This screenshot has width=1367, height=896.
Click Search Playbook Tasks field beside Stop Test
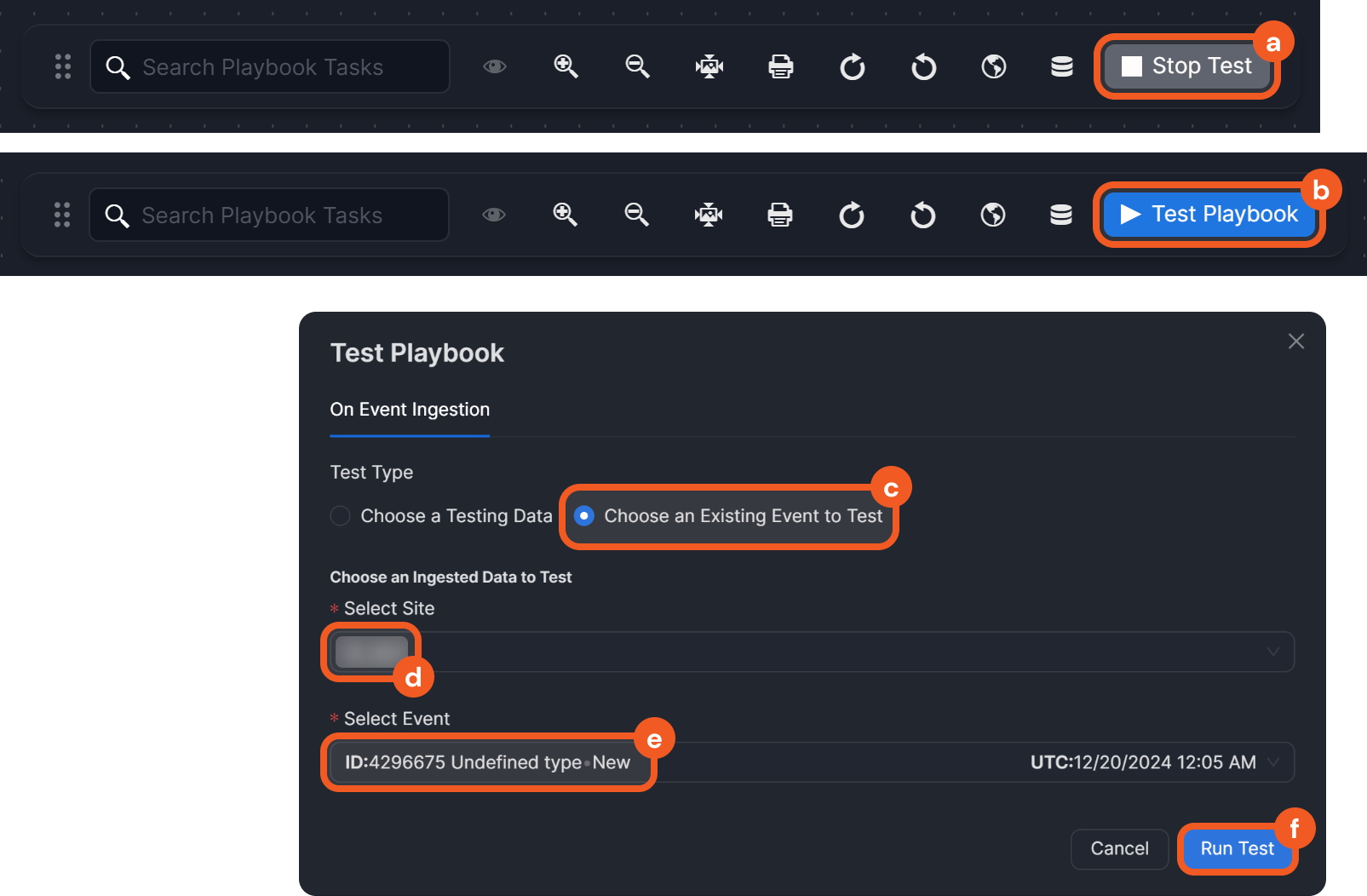(x=281, y=66)
